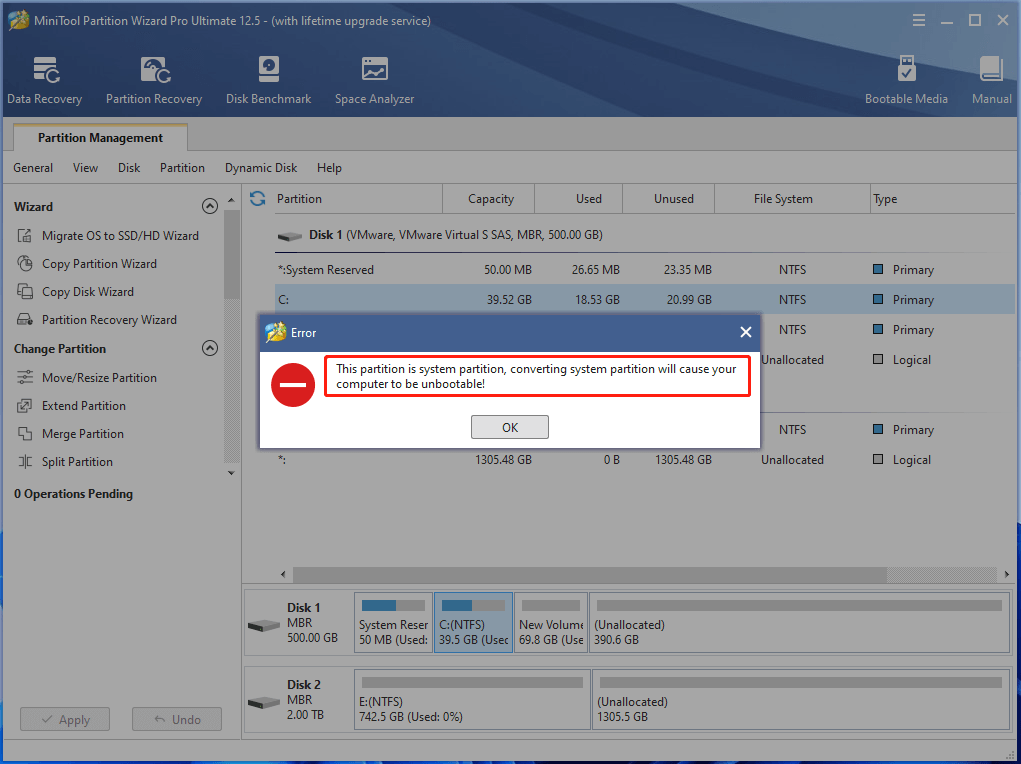Create Bootable Media
This screenshot has height=764, width=1021.
pyautogui.click(x=906, y=81)
